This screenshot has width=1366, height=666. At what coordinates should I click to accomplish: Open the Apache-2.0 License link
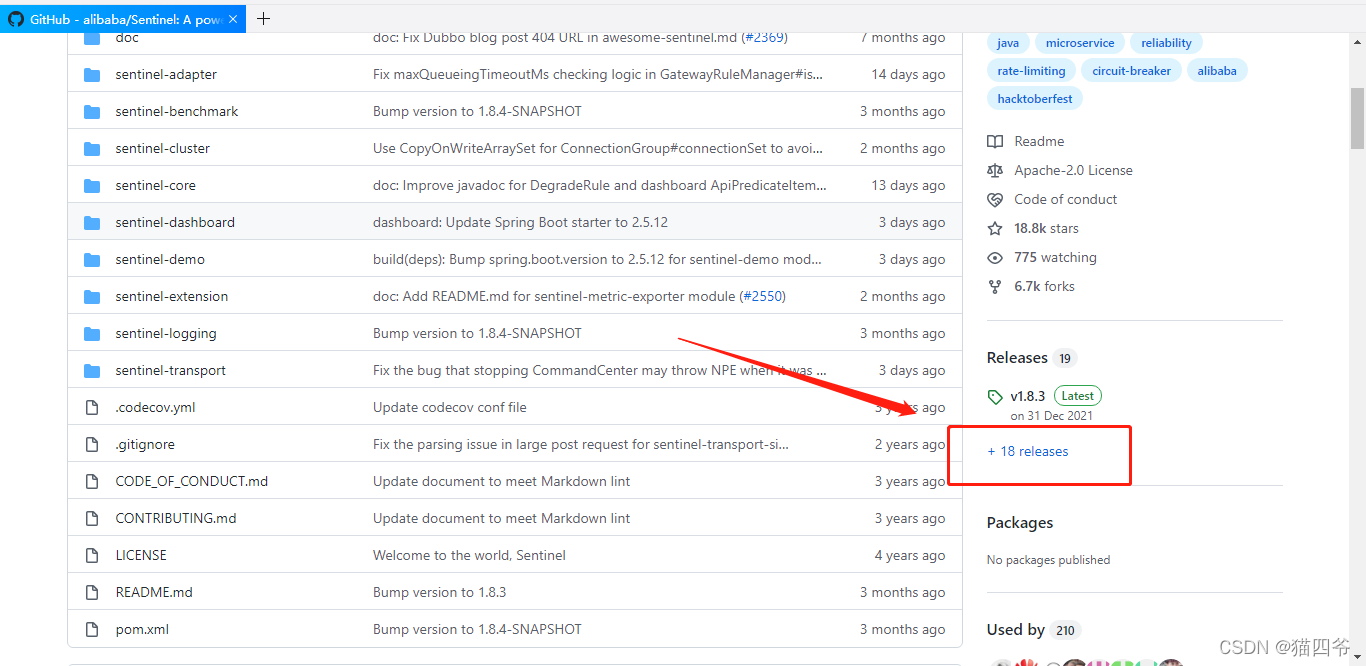coord(1073,171)
